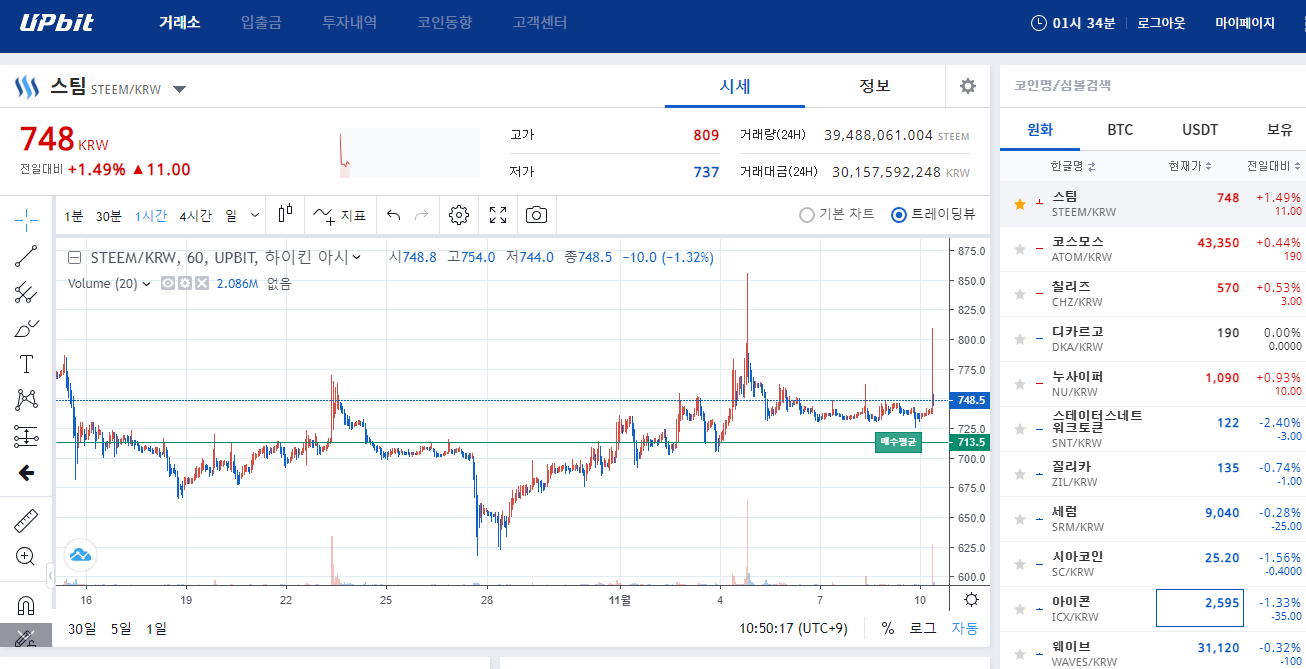Select the BTC market tab
The width and height of the screenshot is (1306, 669).
[1120, 130]
